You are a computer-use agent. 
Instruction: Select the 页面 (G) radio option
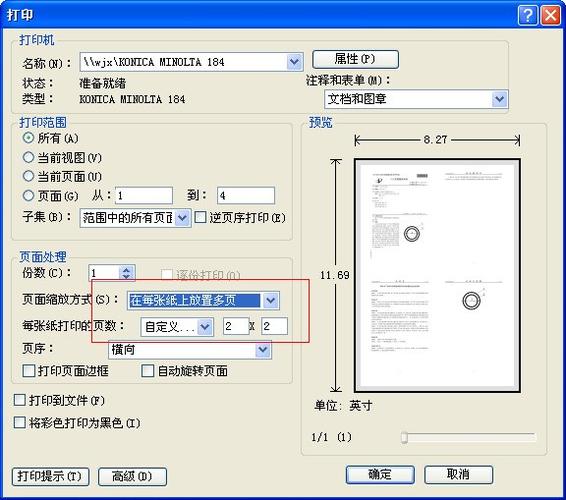28,196
